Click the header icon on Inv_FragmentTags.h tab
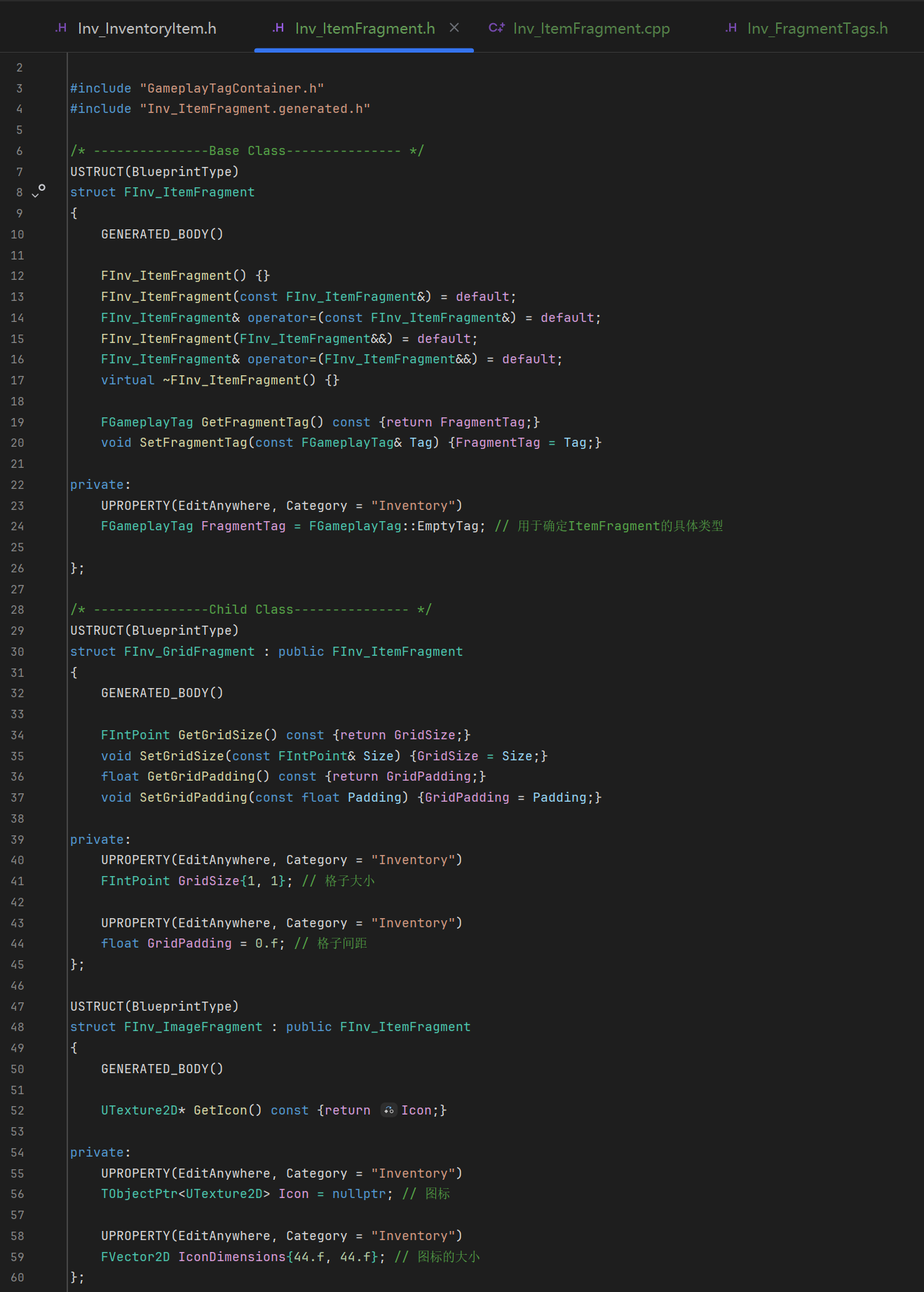 tap(731, 28)
